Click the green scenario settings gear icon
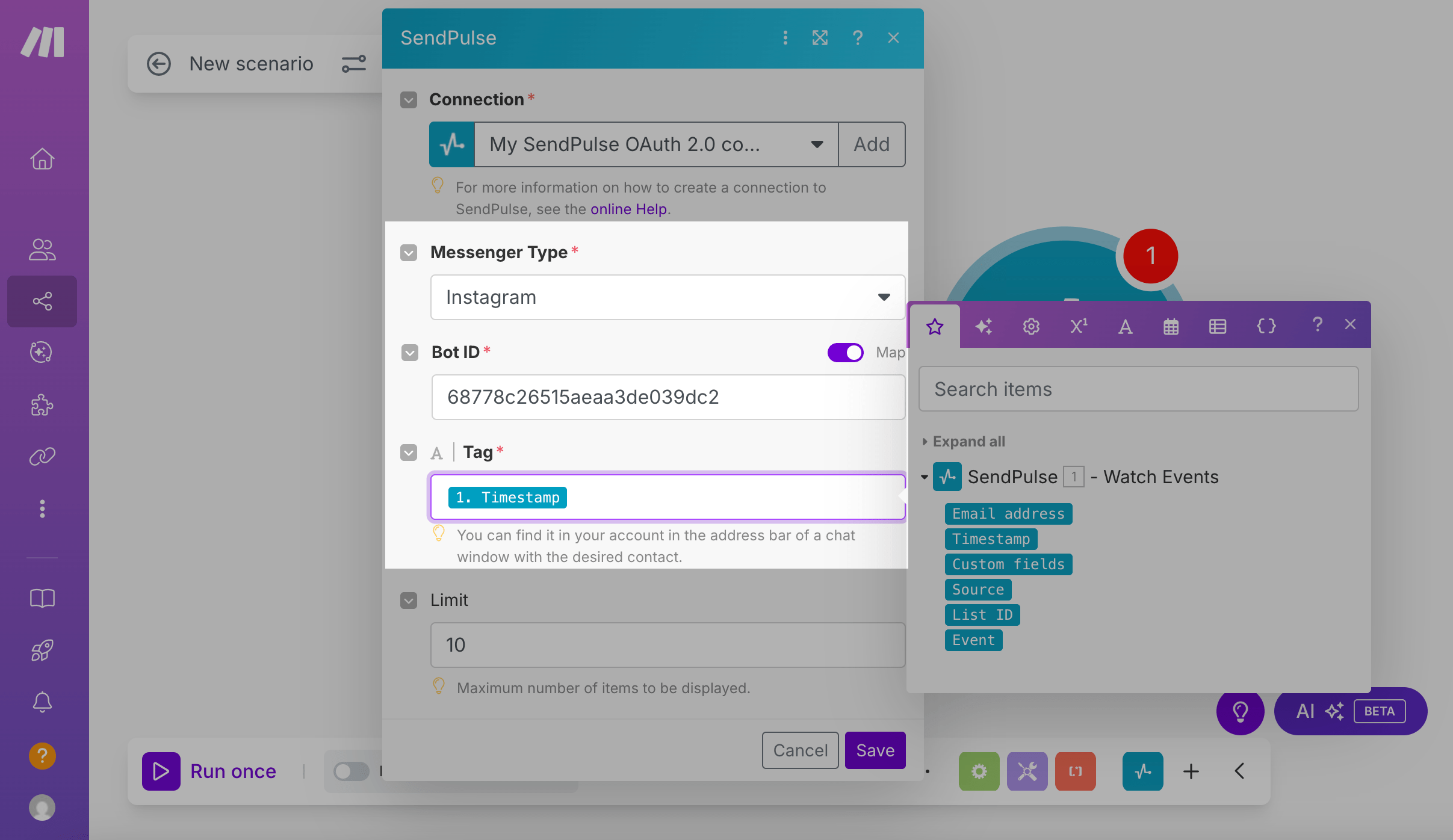Viewport: 1453px width, 840px height. click(x=979, y=771)
